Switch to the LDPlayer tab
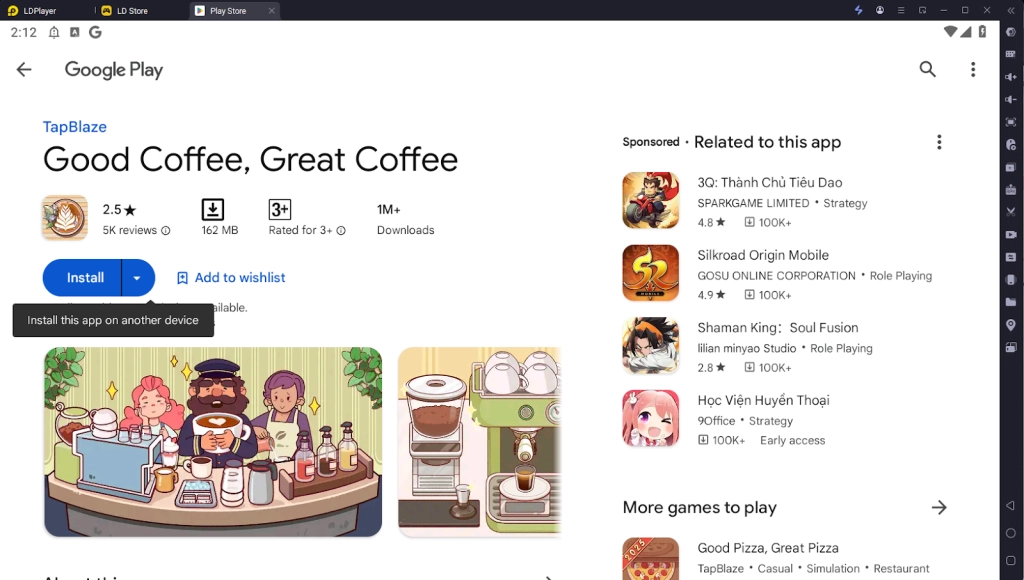The image size is (1024, 580). 31,10
